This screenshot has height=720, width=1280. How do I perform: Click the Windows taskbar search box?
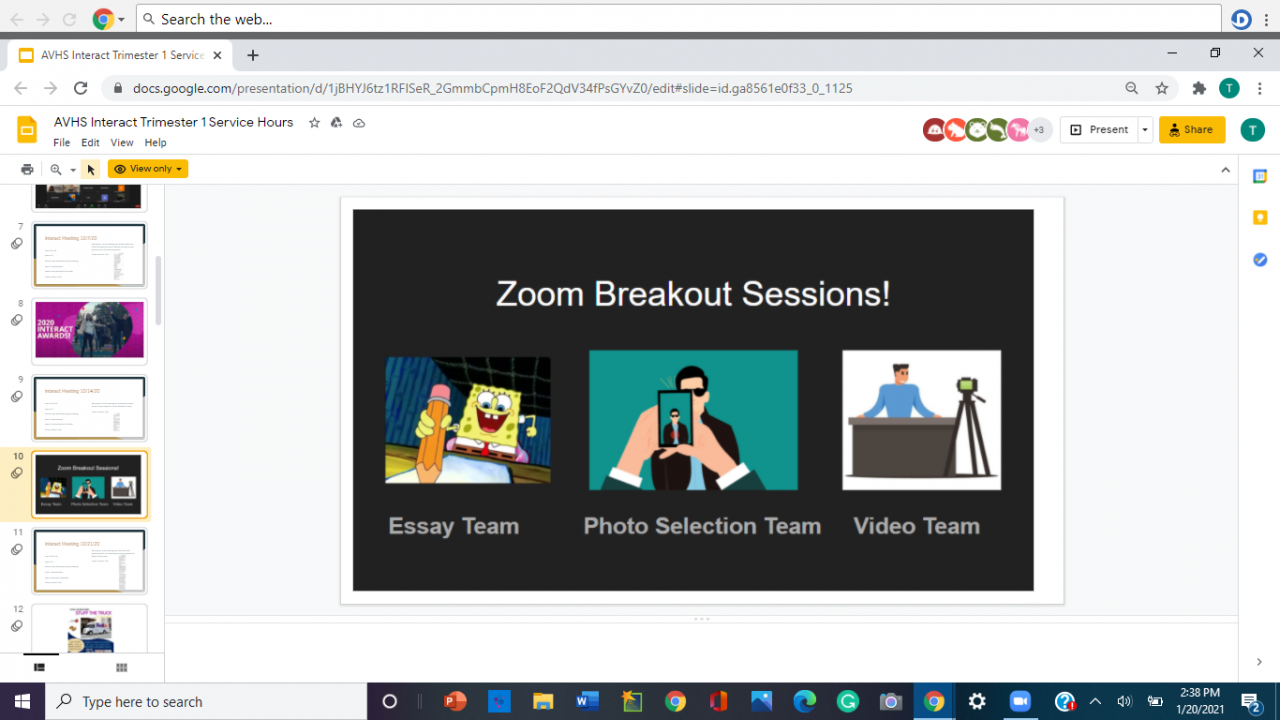[206, 701]
